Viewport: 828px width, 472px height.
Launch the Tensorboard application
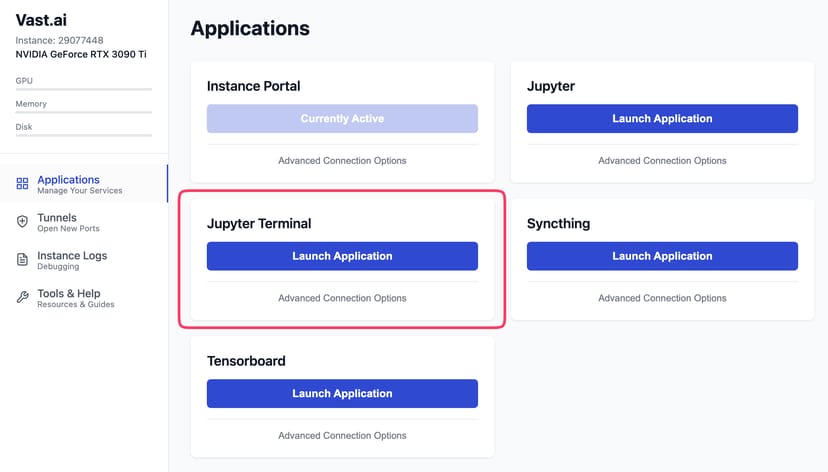(342, 394)
